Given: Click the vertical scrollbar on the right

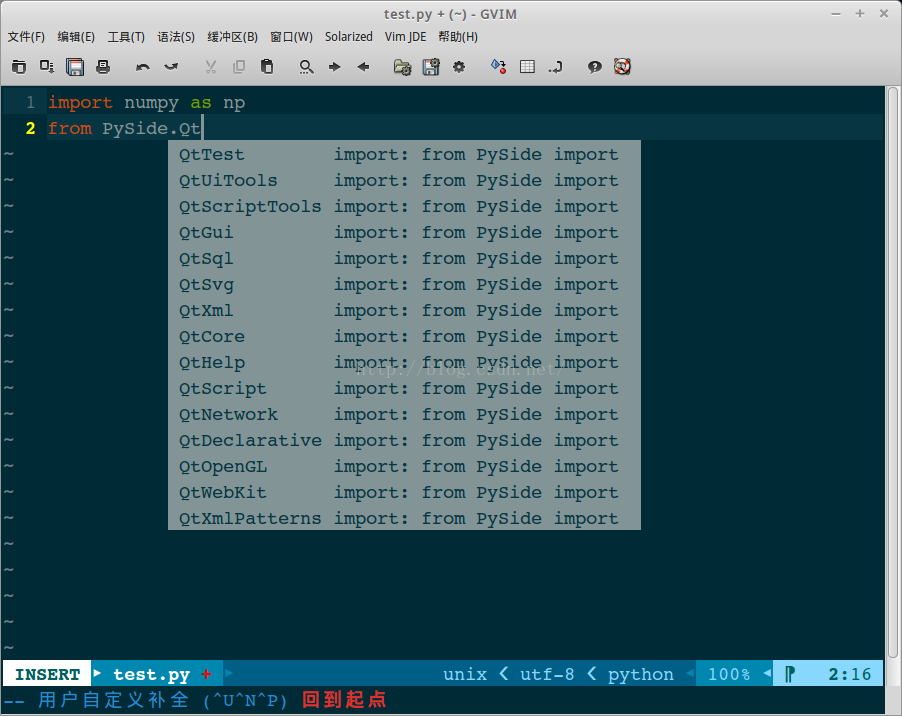Looking at the screenshot, I should (892, 372).
